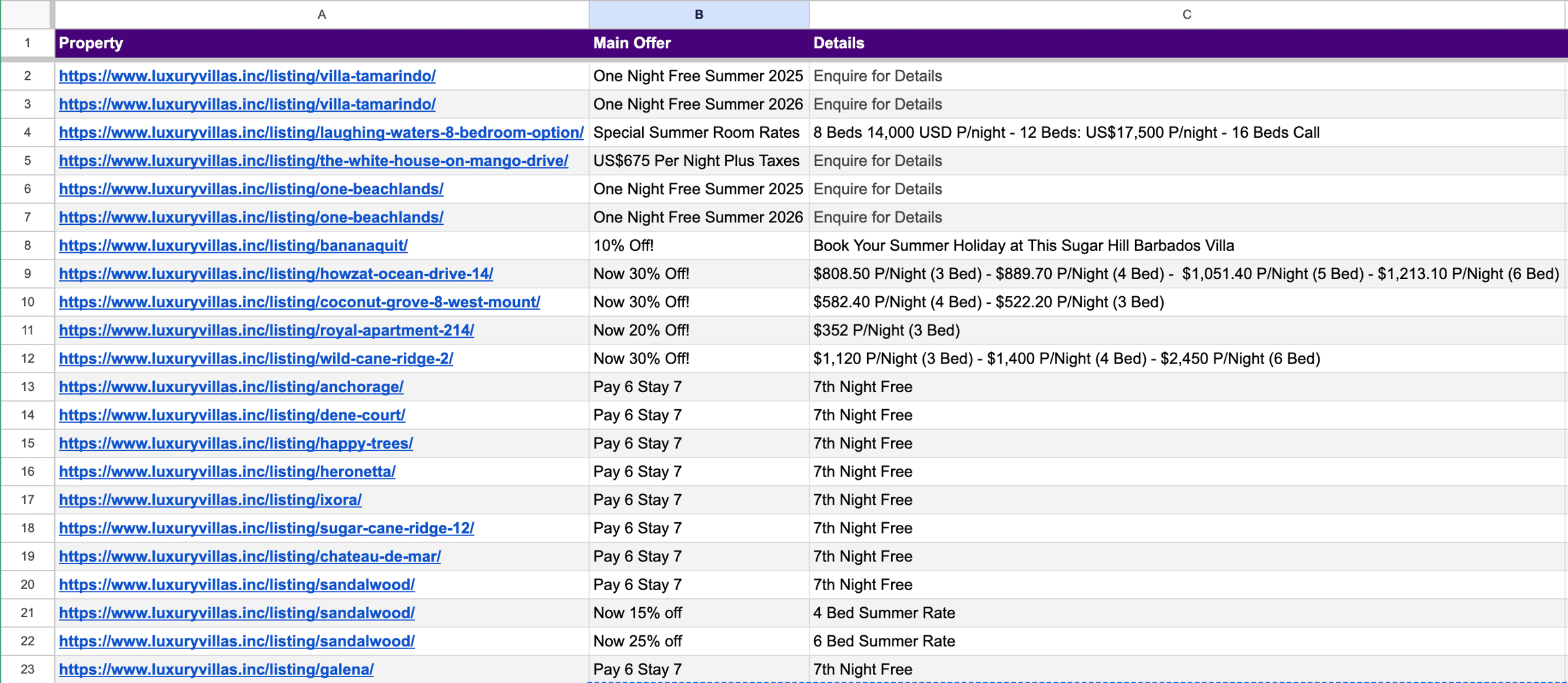Select '$1,120 P/Night (3 Bed)' details cell
1568x683 pixels.
coord(1187,358)
